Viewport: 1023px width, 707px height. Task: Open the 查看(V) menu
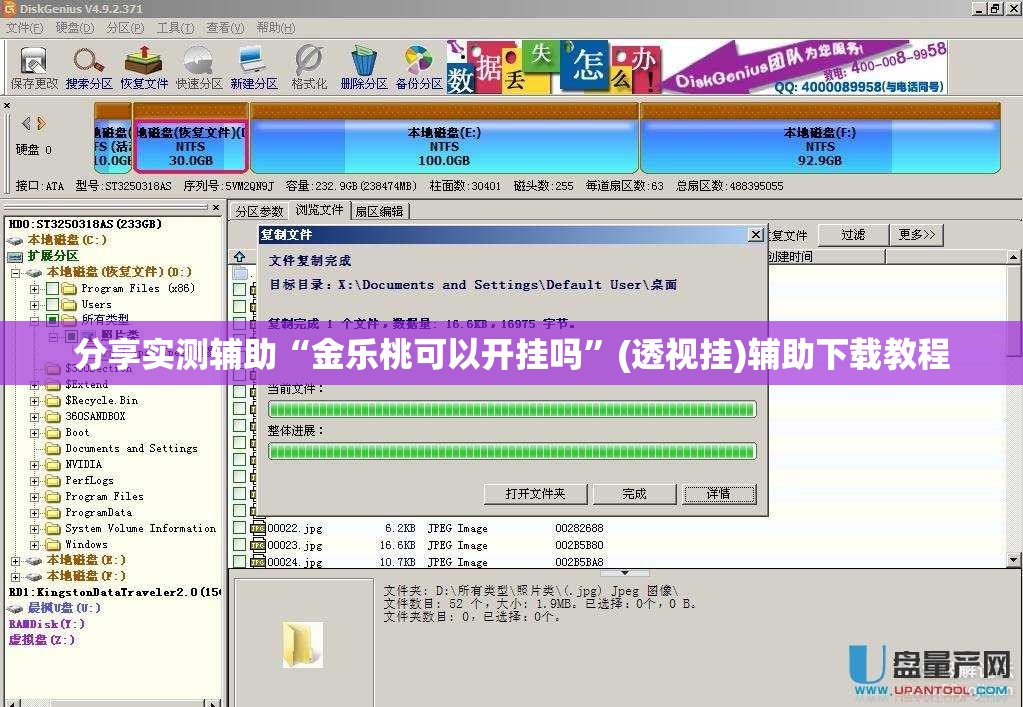point(224,28)
